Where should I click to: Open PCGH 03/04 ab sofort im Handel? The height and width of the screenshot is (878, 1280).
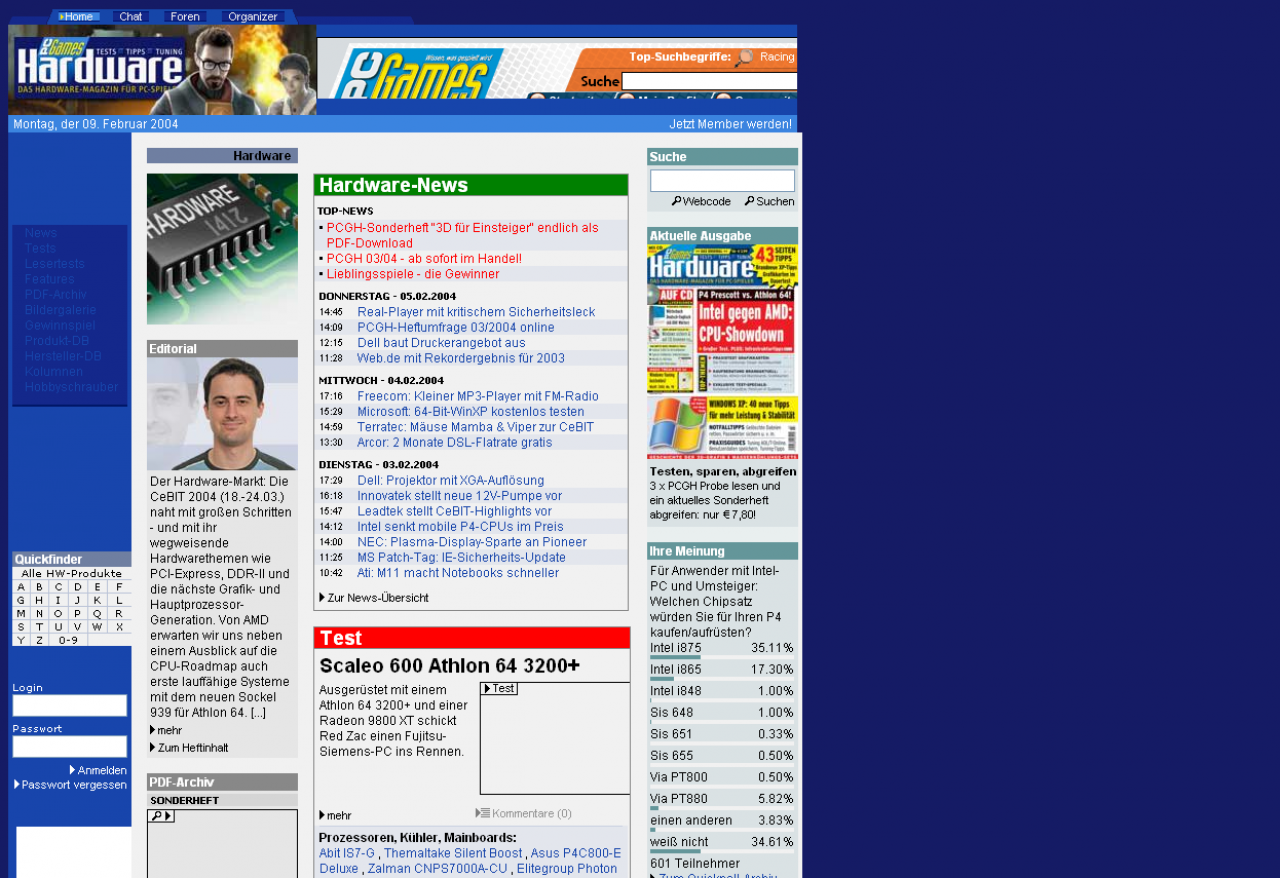(x=424, y=258)
